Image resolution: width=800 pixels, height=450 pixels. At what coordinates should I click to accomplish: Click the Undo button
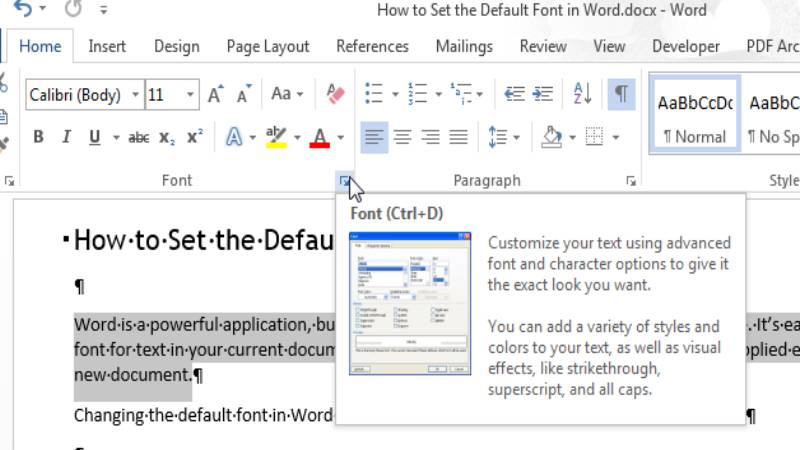(22, 11)
